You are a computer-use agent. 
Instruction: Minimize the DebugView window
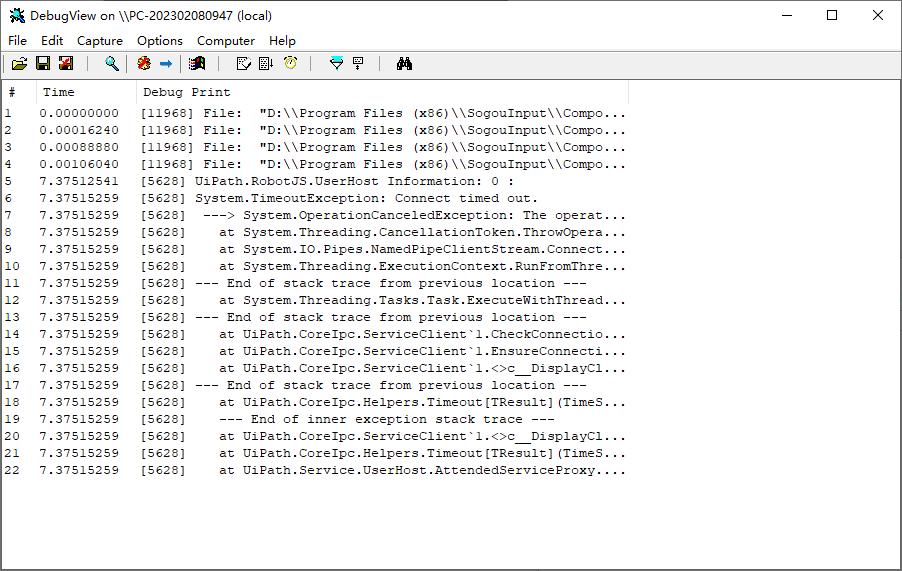click(x=787, y=16)
